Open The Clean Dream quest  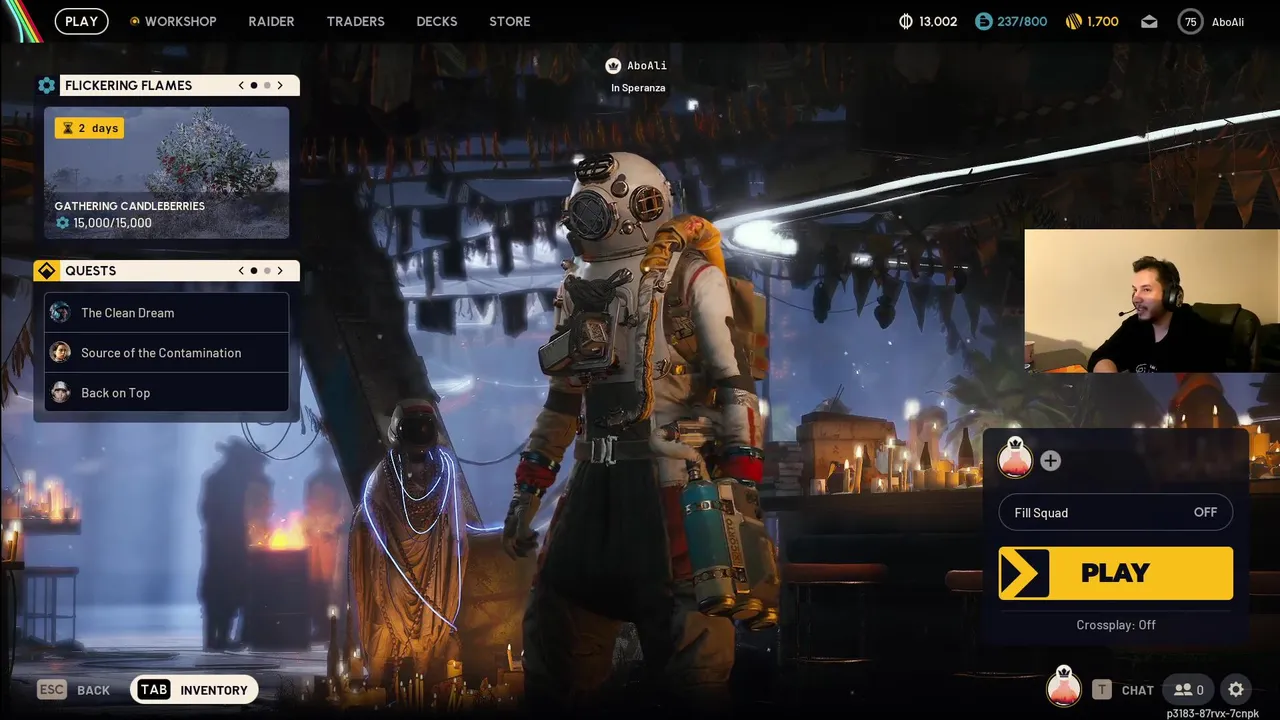pyautogui.click(x=167, y=312)
